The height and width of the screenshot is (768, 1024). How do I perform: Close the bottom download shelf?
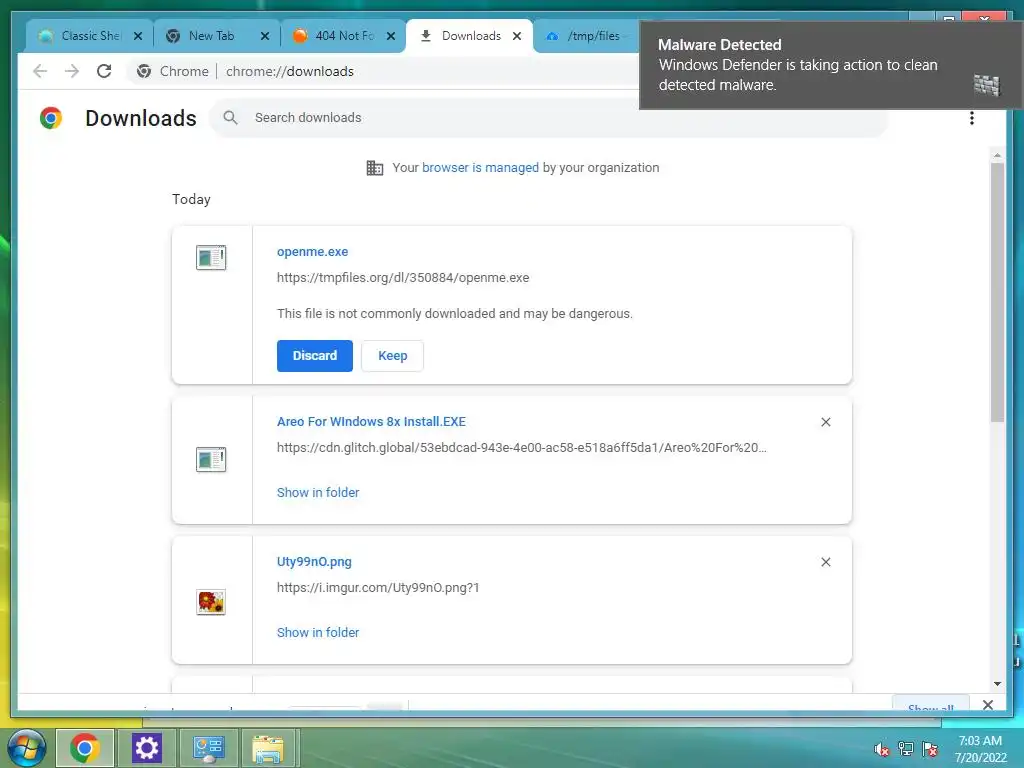[x=988, y=705]
